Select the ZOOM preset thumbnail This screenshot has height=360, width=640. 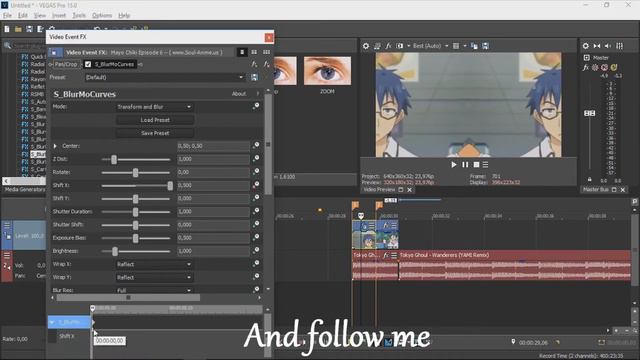tap(327, 71)
